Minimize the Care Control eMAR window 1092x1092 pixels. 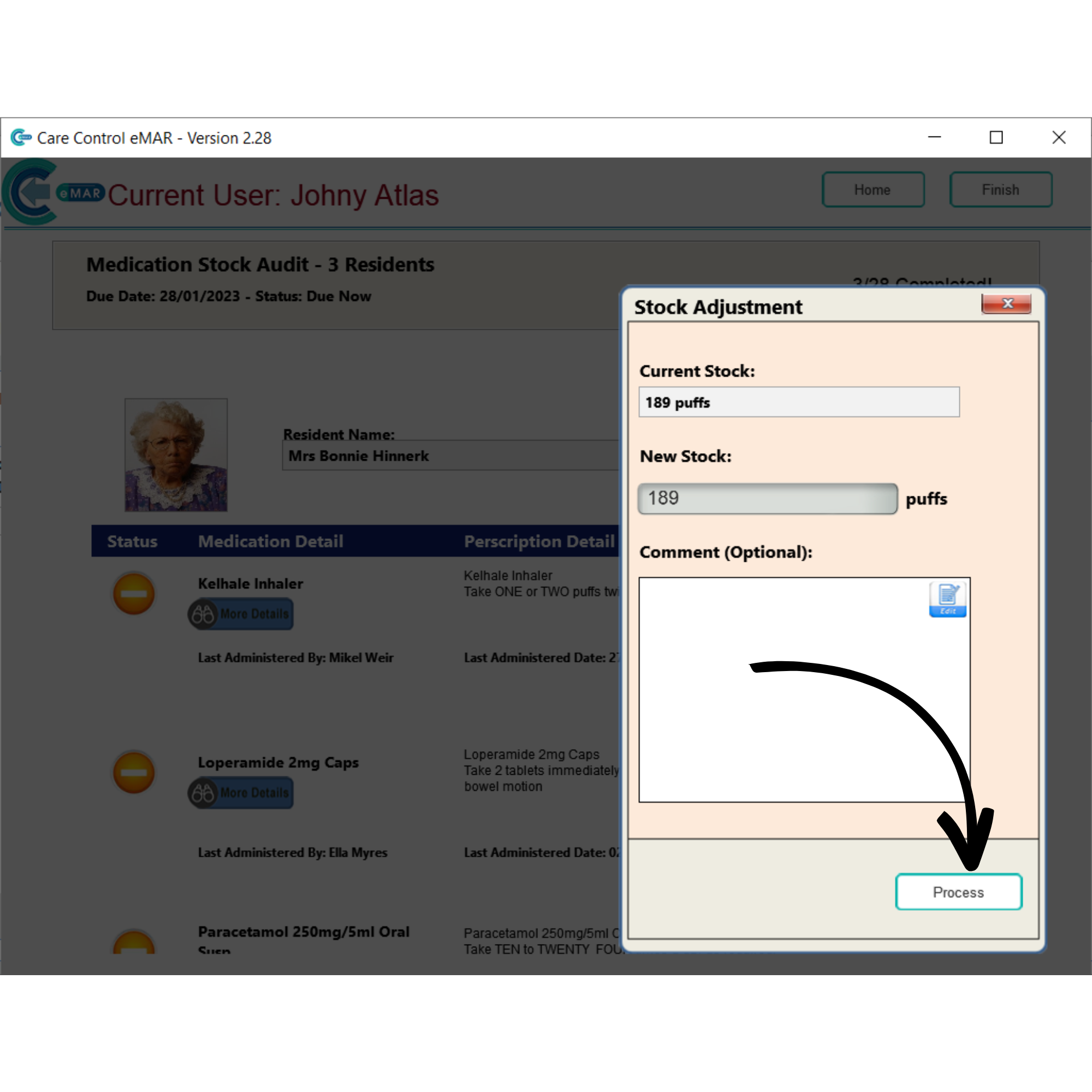click(x=934, y=138)
